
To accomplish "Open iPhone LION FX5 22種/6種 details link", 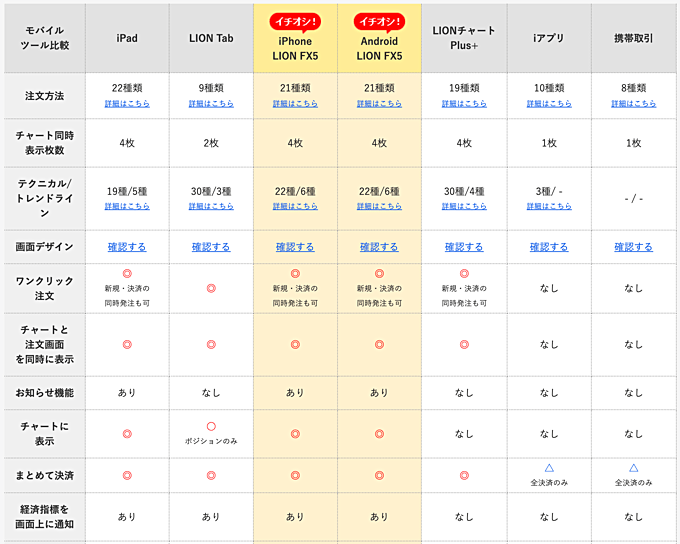I will click(295, 206).
